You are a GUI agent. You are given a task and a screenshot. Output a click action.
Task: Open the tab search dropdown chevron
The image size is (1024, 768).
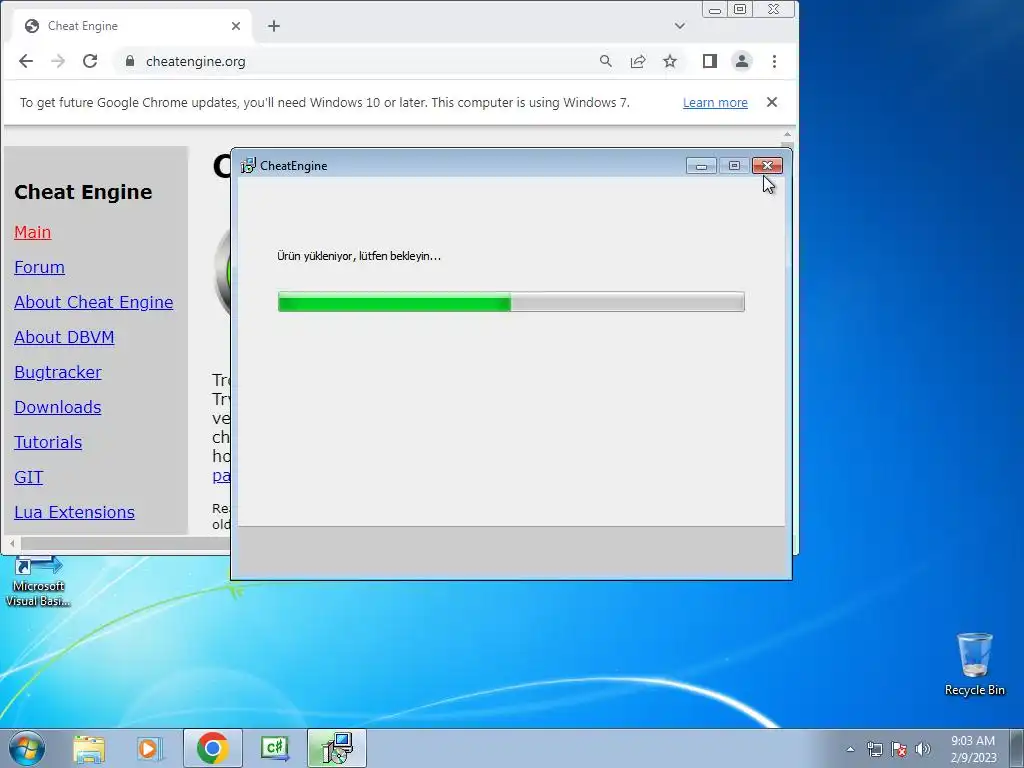pyautogui.click(x=680, y=26)
